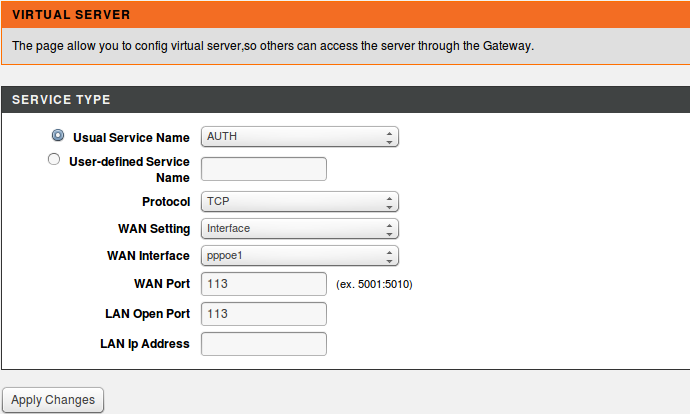Click the LAN Ip Address input field
The width and height of the screenshot is (690, 414).
pos(264,344)
